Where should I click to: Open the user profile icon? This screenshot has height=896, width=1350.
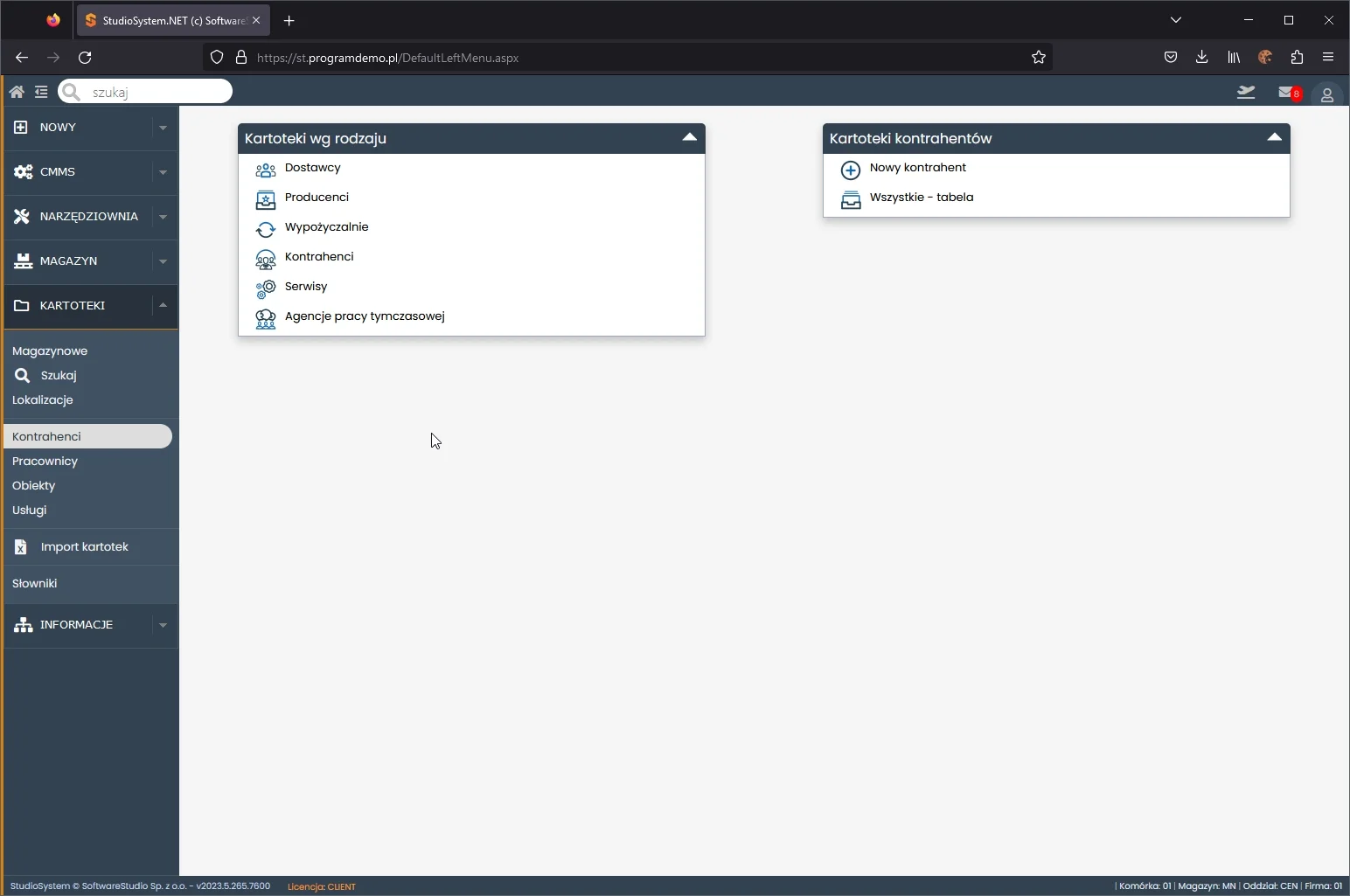(x=1326, y=94)
